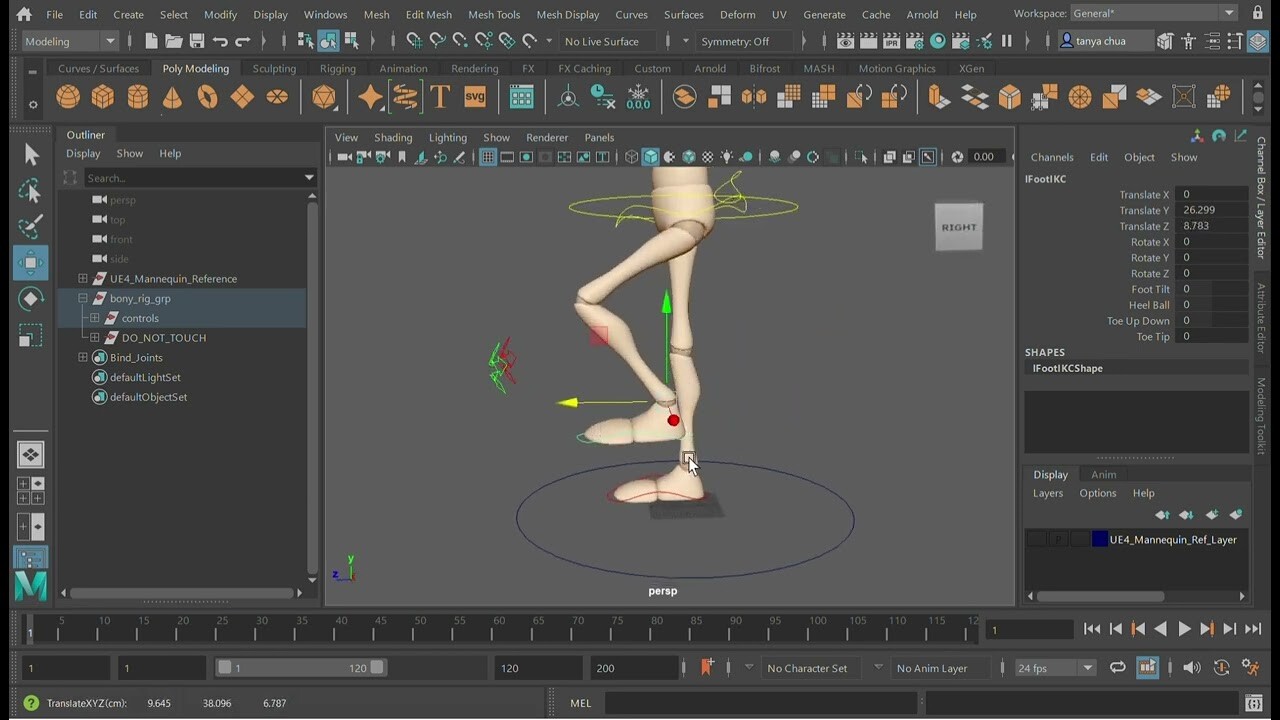The height and width of the screenshot is (720, 1280).
Task: Switch to the Rigging shelf tab
Action: tap(337, 68)
